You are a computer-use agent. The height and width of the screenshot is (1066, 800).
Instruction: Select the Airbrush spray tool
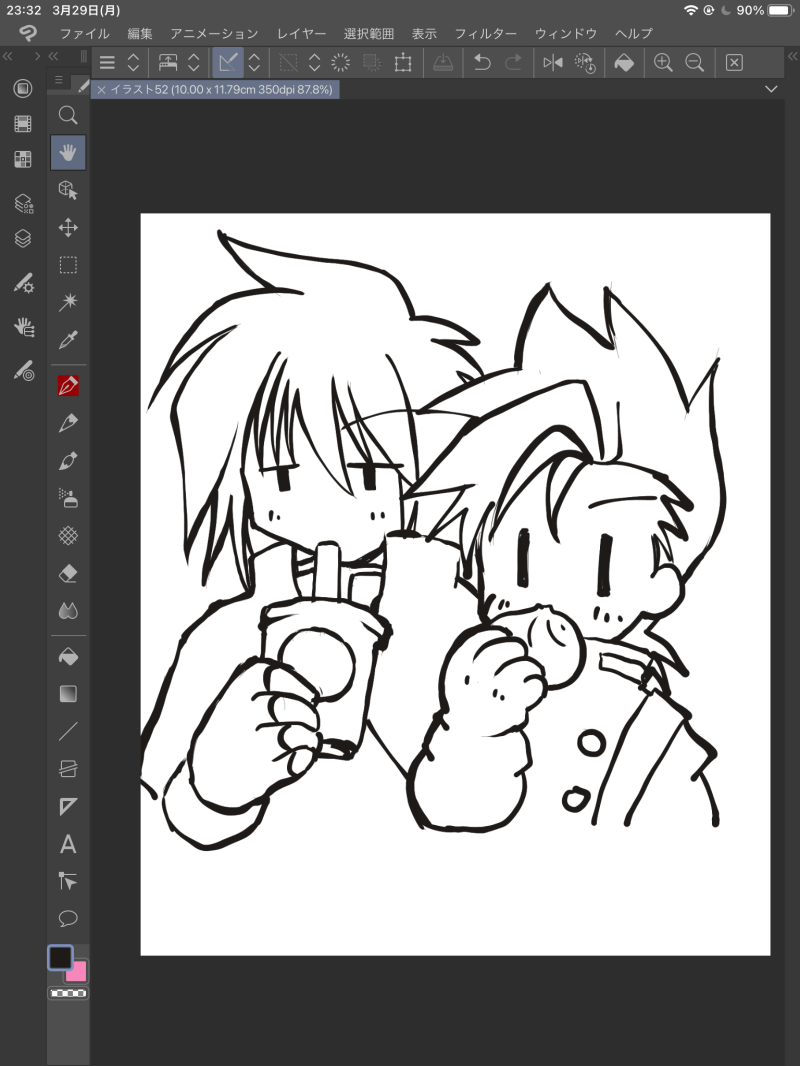pyautogui.click(x=68, y=498)
